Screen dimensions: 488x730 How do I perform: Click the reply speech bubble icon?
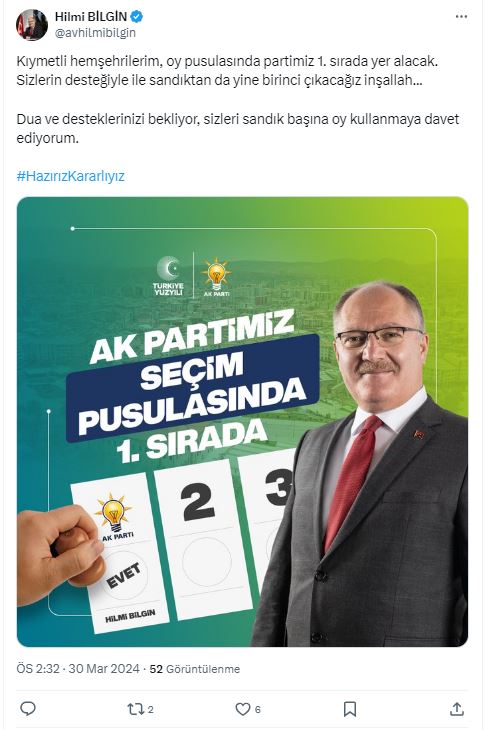click(28, 709)
